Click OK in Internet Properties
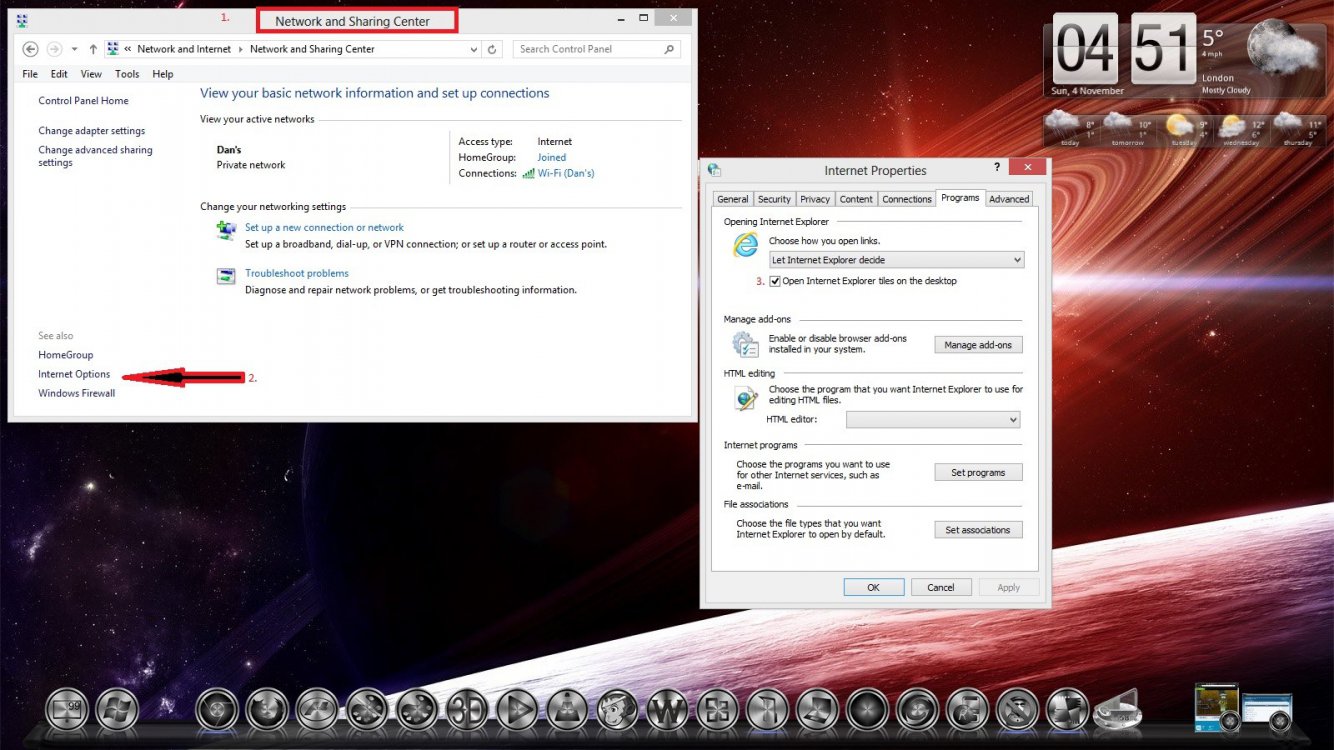Viewport: 1334px width, 750px height. tap(873, 588)
